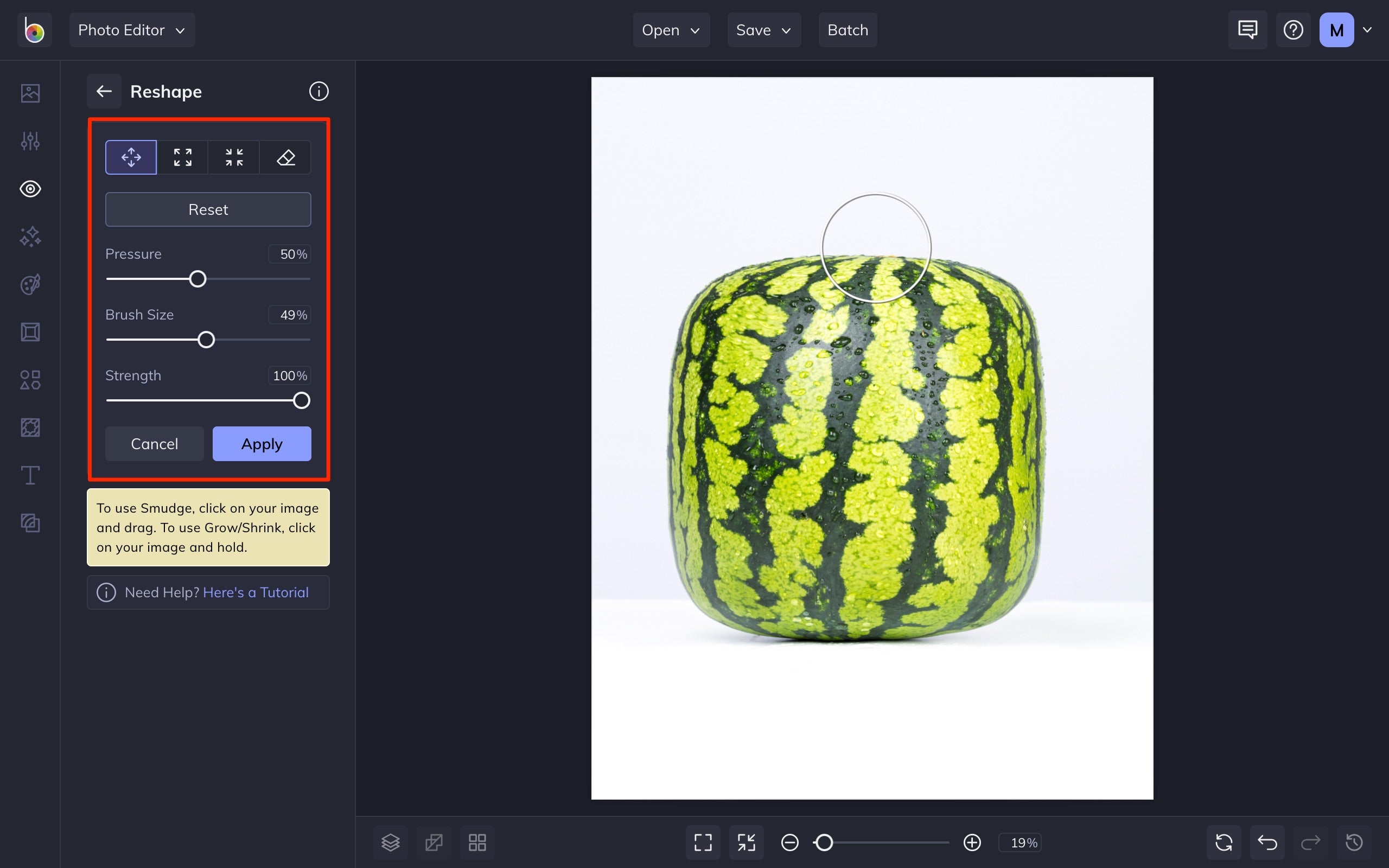Screen dimensions: 1389x868
Task: Click the Batch menu item
Action: coord(847,30)
